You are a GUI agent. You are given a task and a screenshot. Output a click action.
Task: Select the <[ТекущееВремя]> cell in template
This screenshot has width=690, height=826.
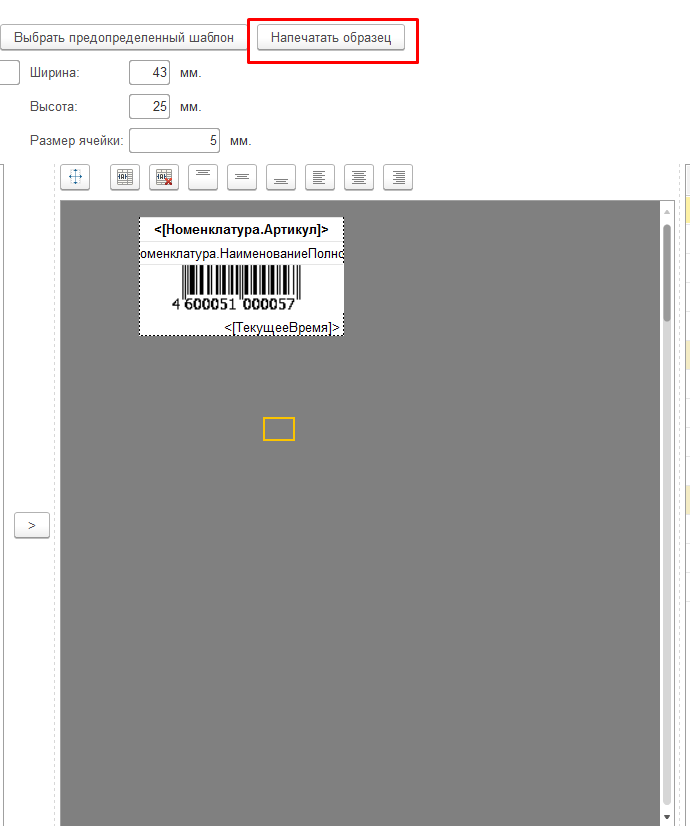[282, 328]
